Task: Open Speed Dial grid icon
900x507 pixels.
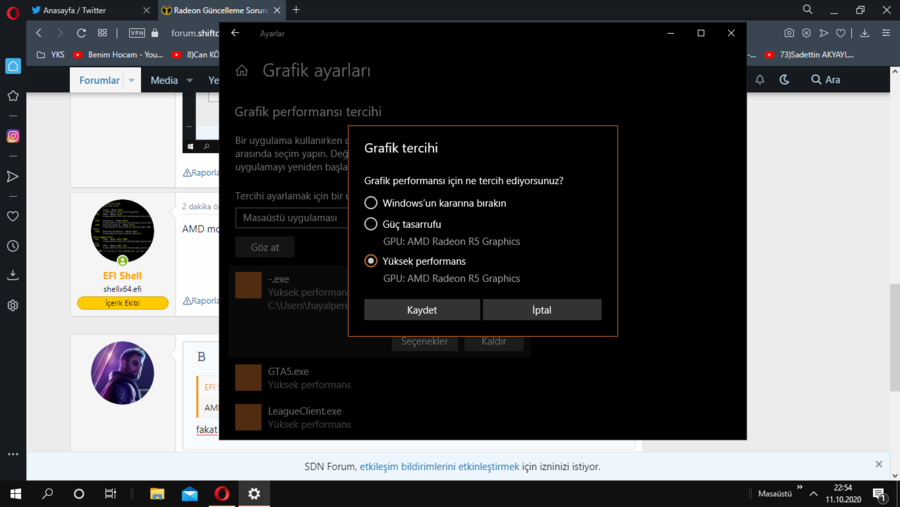Action: pos(102,33)
